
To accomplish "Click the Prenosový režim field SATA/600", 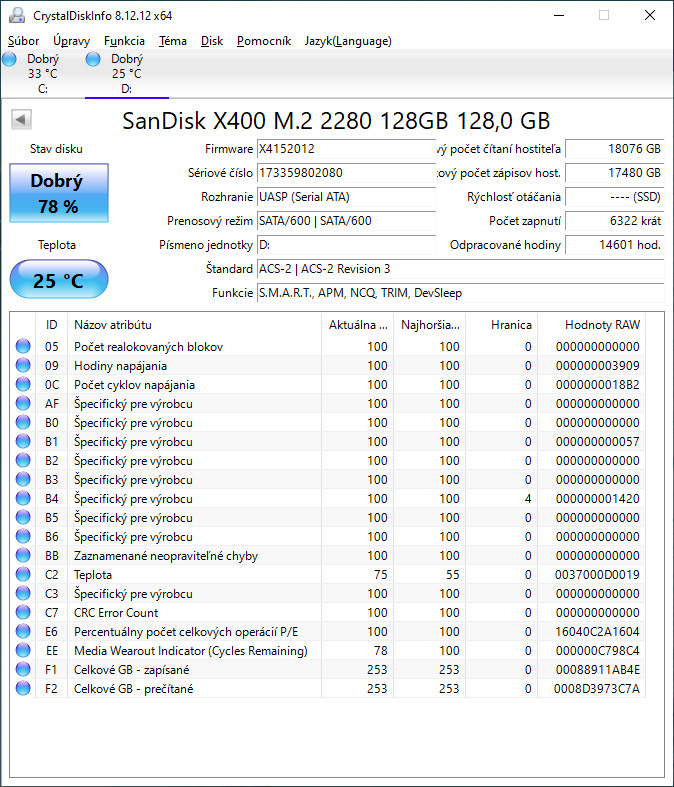I will (346, 221).
